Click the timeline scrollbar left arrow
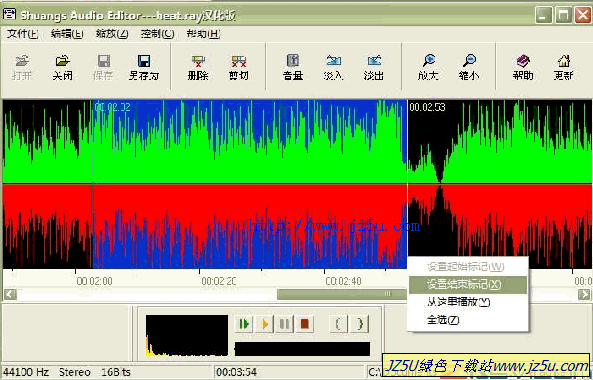 point(10,294)
